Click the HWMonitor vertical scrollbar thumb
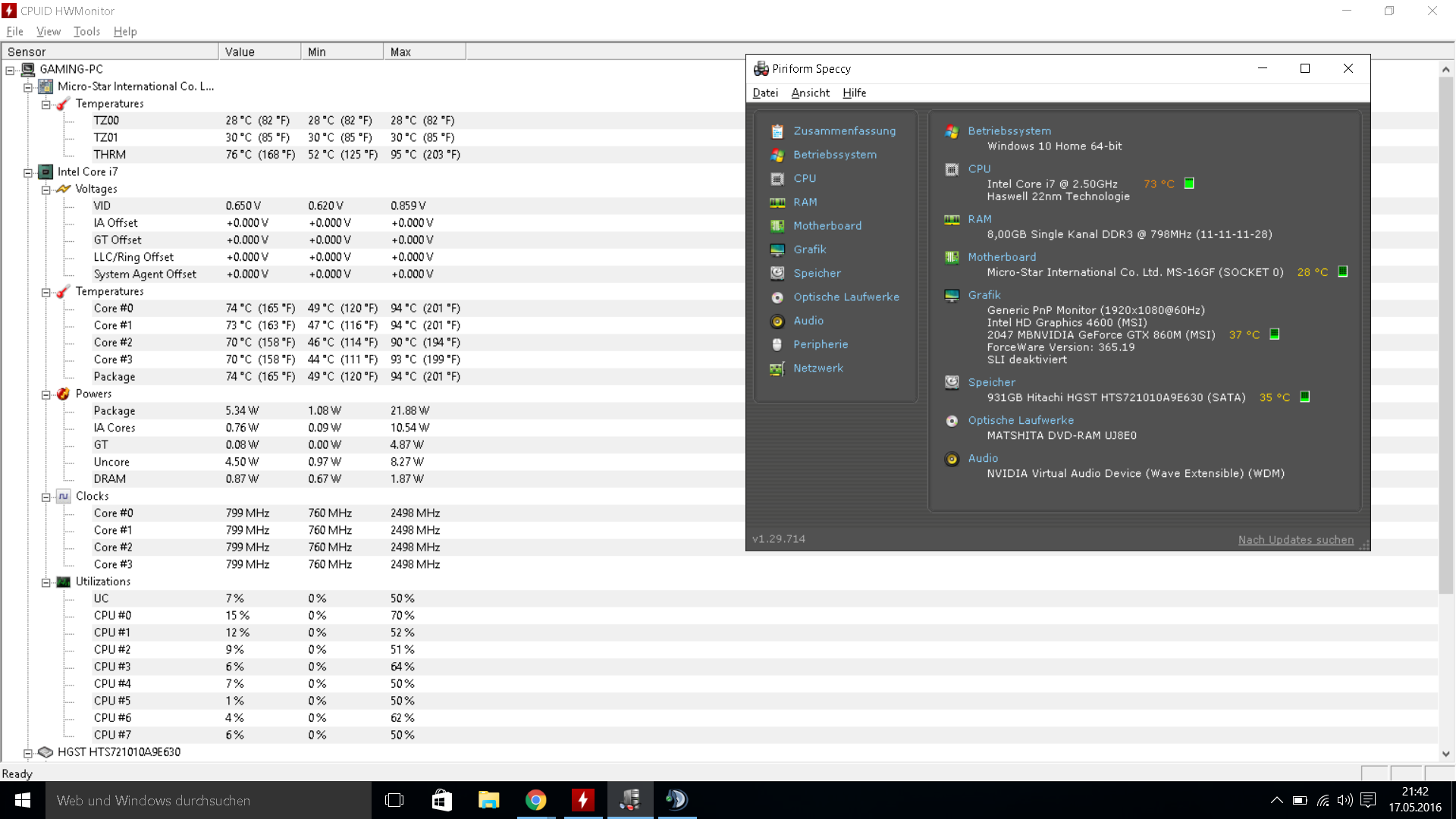 (x=1446, y=335)
